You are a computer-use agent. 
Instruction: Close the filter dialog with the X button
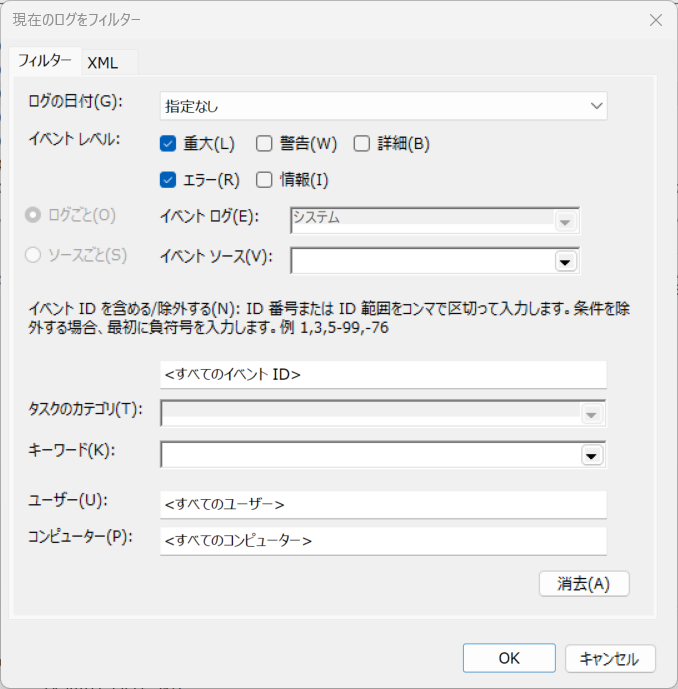[x=655, y=20]
